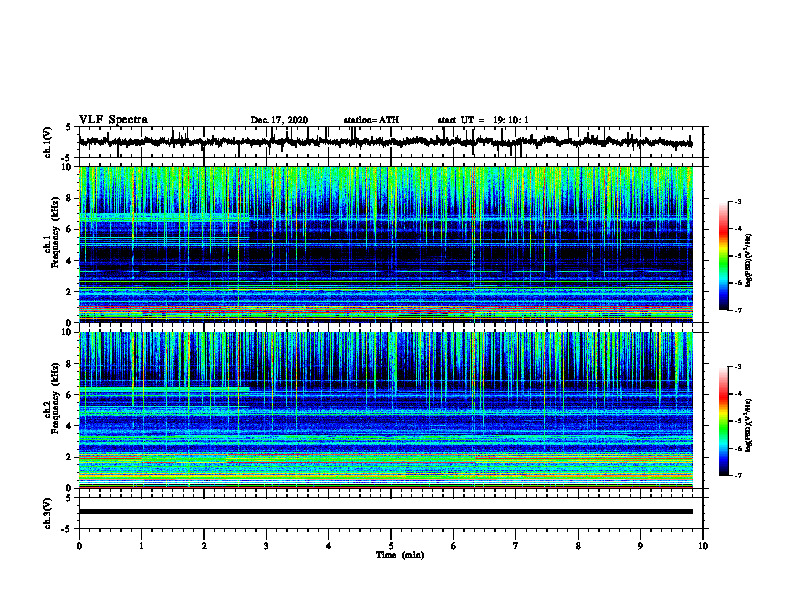
Task: Click the time axis tick label "3"
Action: tap(266, 546)
